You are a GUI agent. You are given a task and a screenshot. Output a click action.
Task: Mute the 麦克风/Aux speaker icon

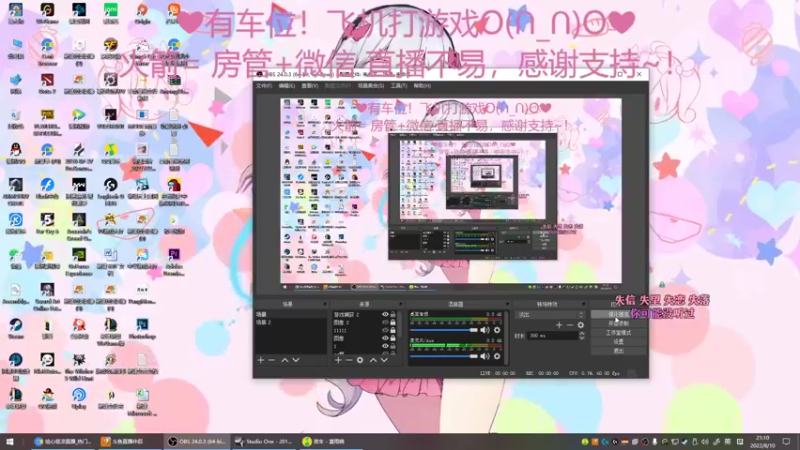(x=485, y=356)
